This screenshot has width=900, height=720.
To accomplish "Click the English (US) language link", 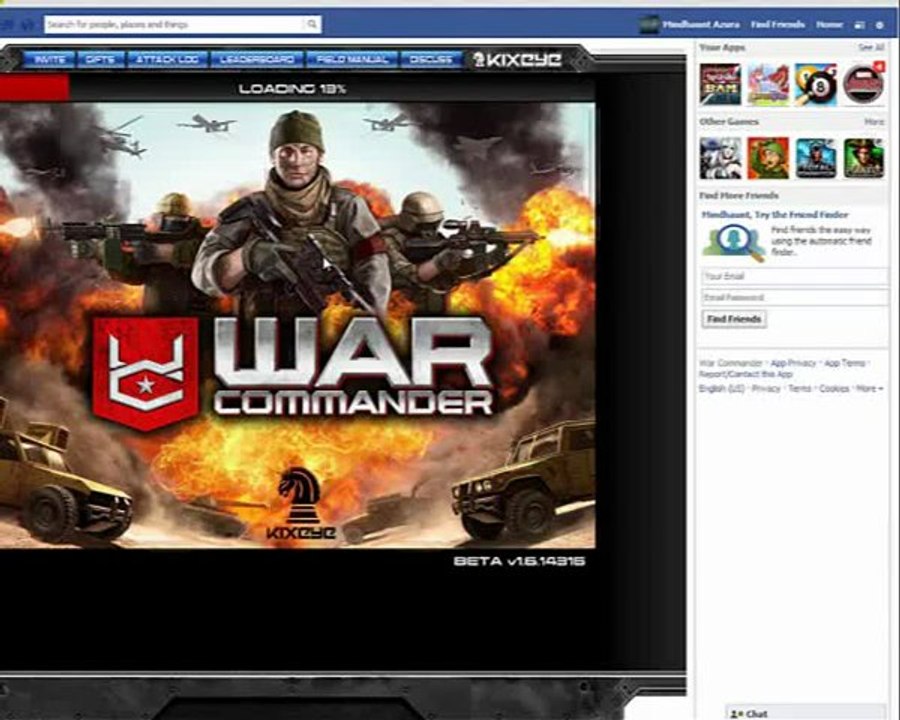I will [x=721, y=389].
